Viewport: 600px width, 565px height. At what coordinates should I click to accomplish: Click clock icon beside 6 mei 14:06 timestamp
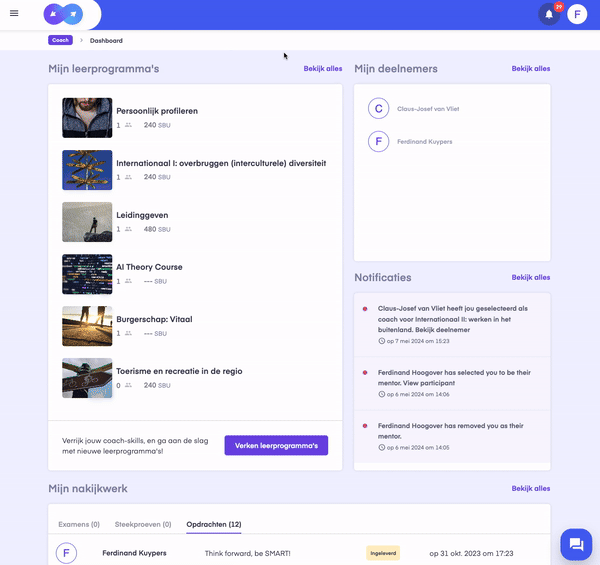click(382, 394)
